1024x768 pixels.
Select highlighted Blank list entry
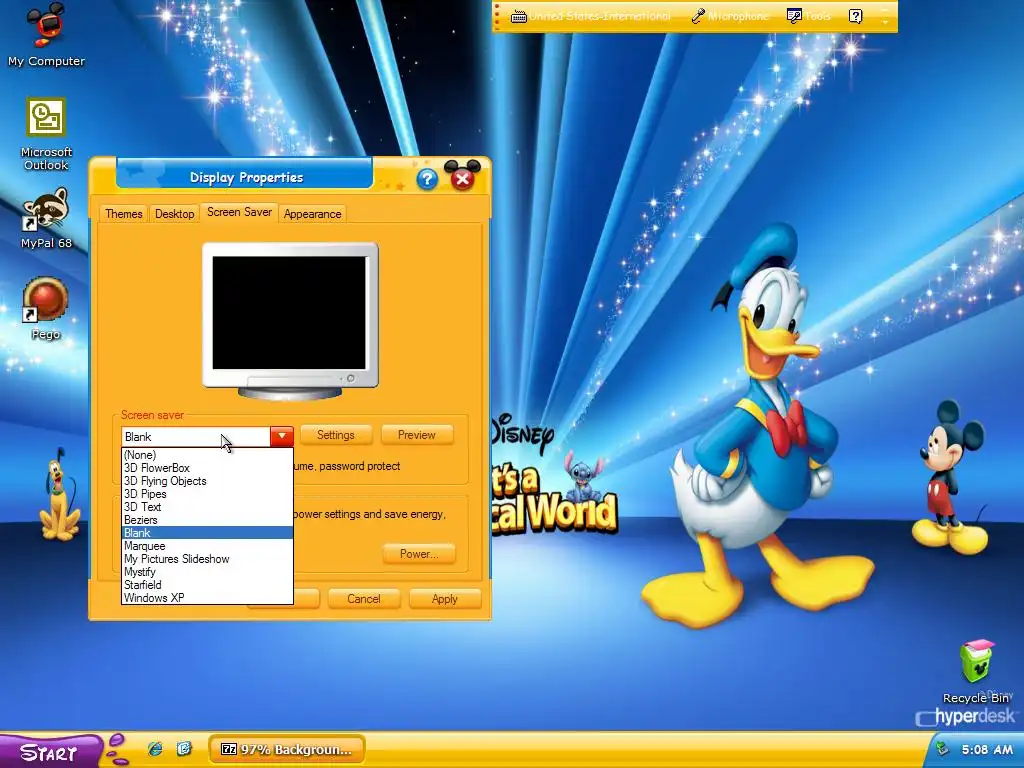[207, 533]
